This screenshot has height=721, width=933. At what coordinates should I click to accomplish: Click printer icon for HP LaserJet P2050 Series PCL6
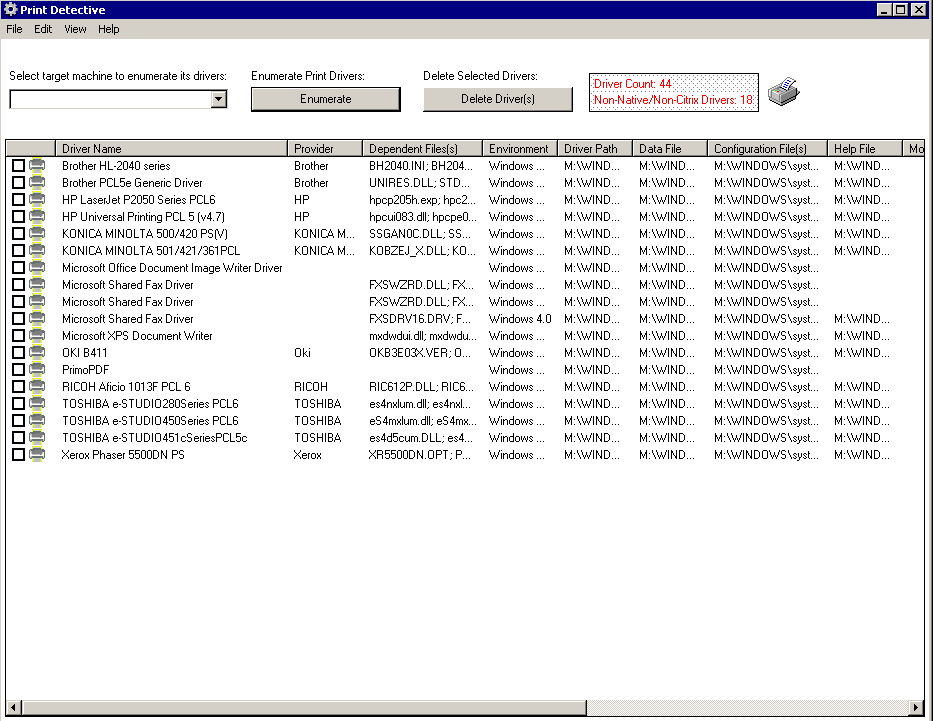pyautogui.click(x=37, y=199)
